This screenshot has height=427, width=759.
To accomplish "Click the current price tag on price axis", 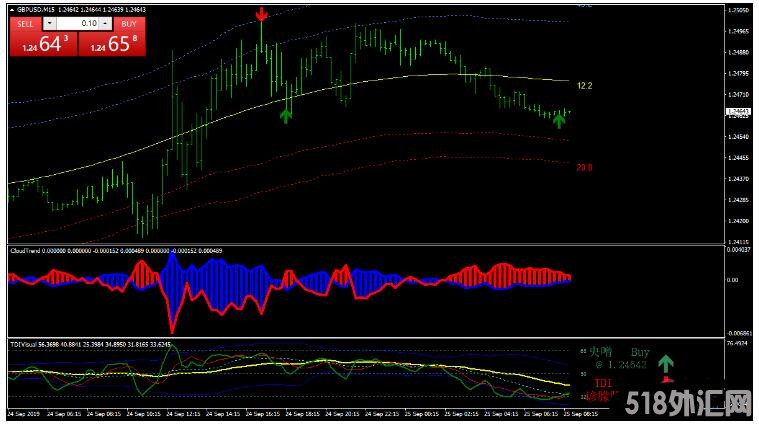I will click(x=737, y=112).
